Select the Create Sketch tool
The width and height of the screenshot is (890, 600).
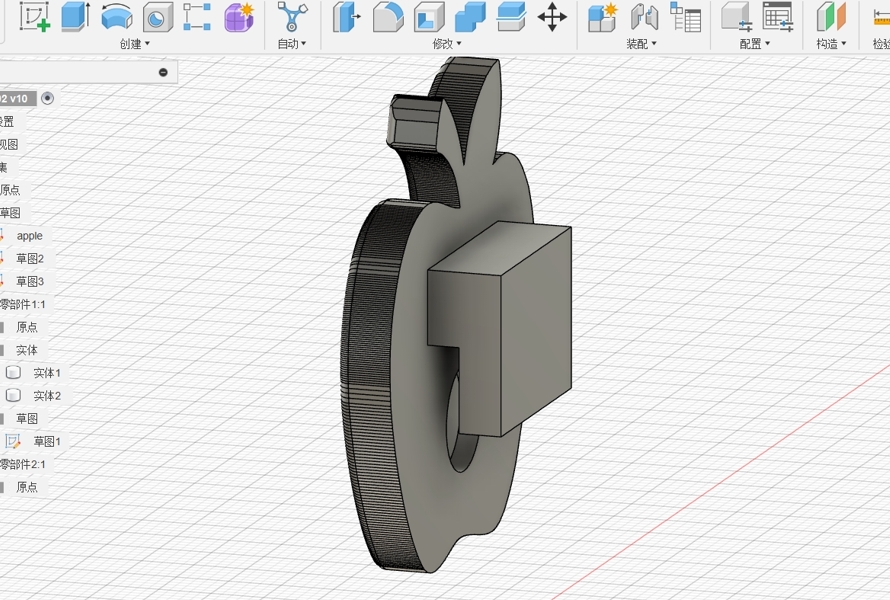point(35,16)
